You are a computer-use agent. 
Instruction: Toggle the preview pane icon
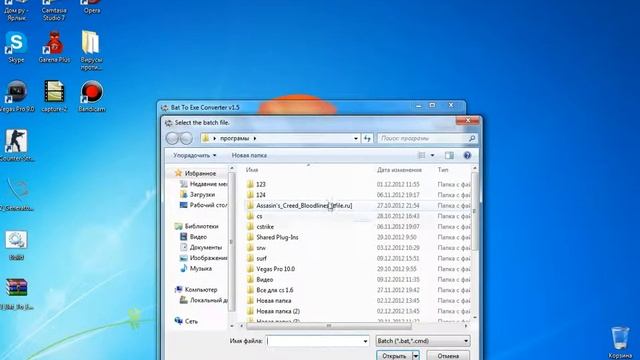point(449,155)
